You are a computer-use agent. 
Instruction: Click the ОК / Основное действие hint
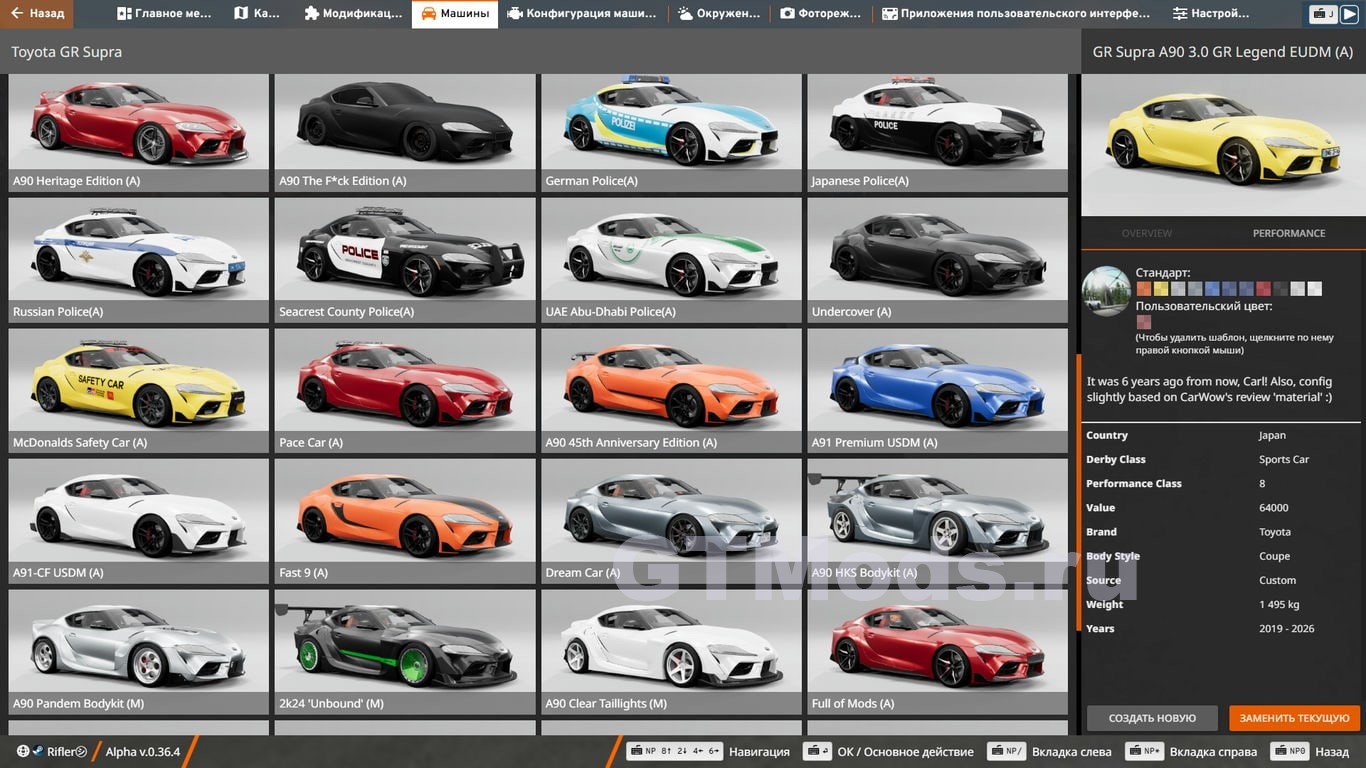tap(889, 751)
